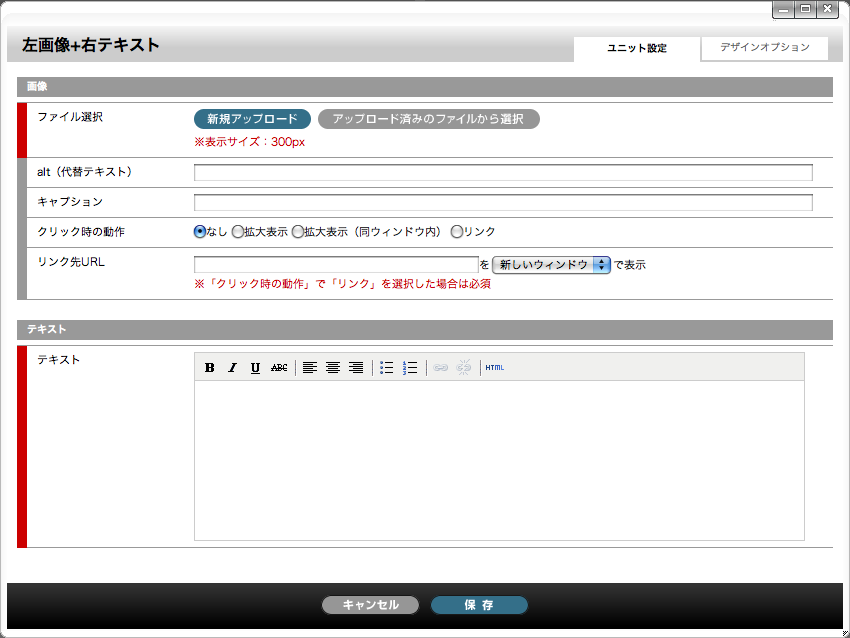Focus the alt（代替テキスト）input field

(x=503, y=172)
